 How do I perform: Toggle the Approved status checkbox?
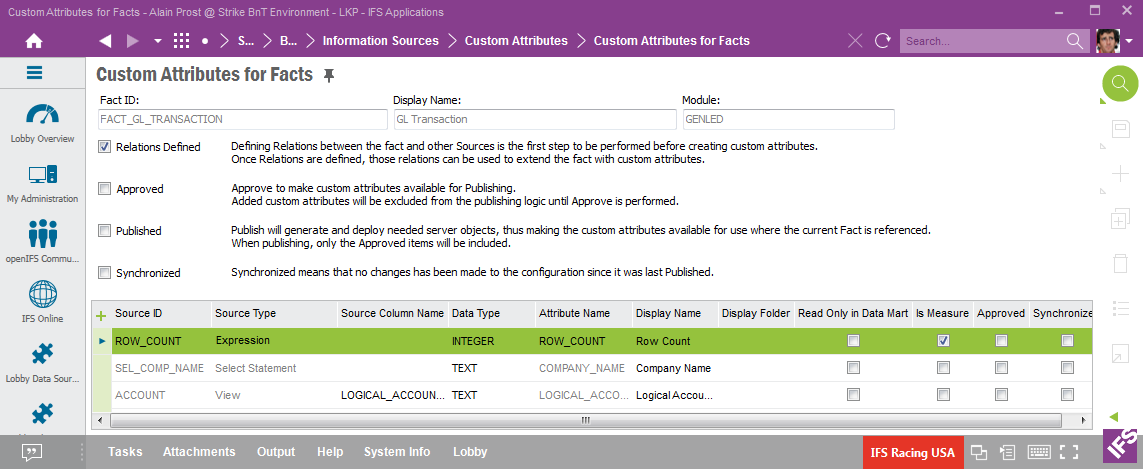104,188
